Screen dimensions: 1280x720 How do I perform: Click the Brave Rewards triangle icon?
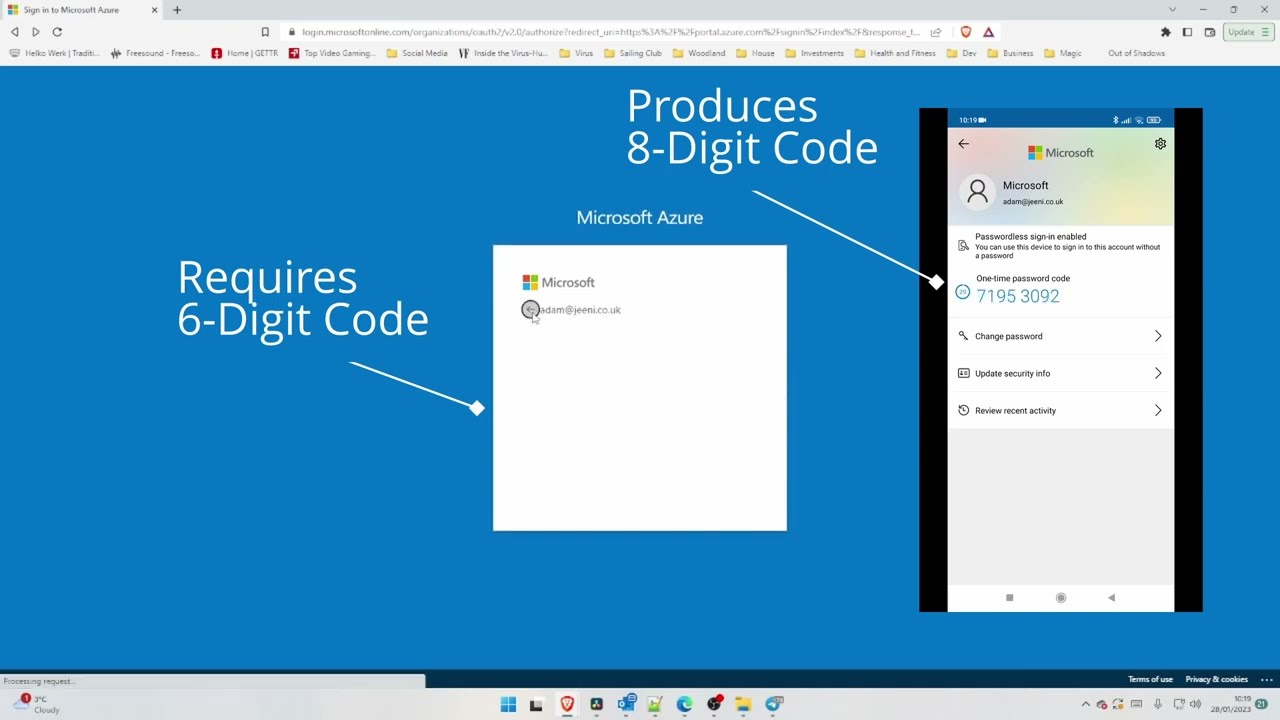pos(988,31)
